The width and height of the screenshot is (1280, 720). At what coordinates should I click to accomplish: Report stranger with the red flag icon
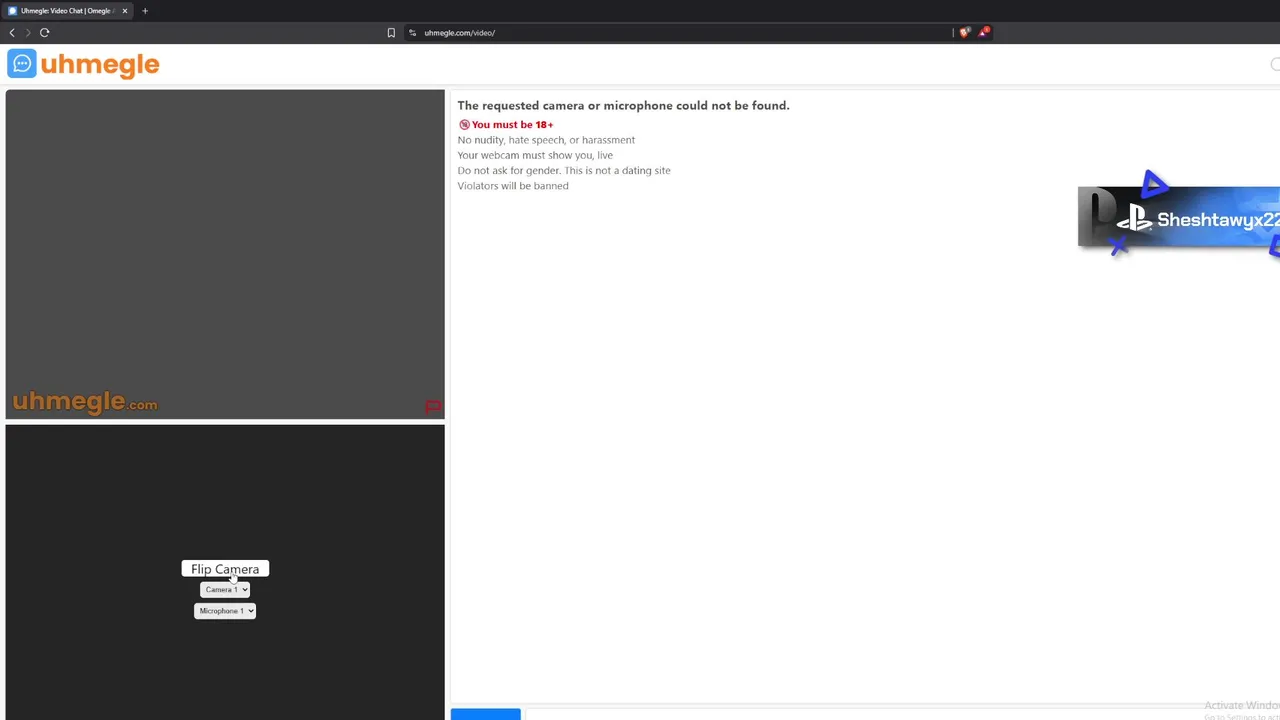coord(433,407)
